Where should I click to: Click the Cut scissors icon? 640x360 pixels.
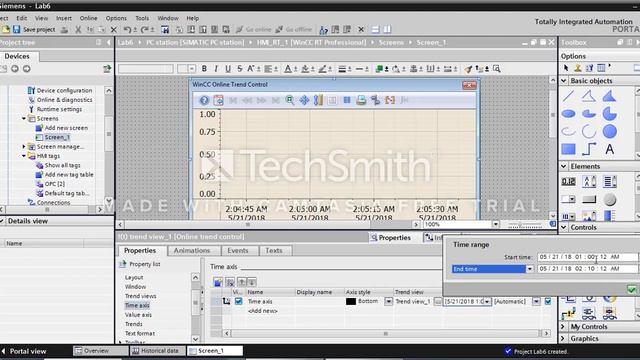[x=78, y=29]
